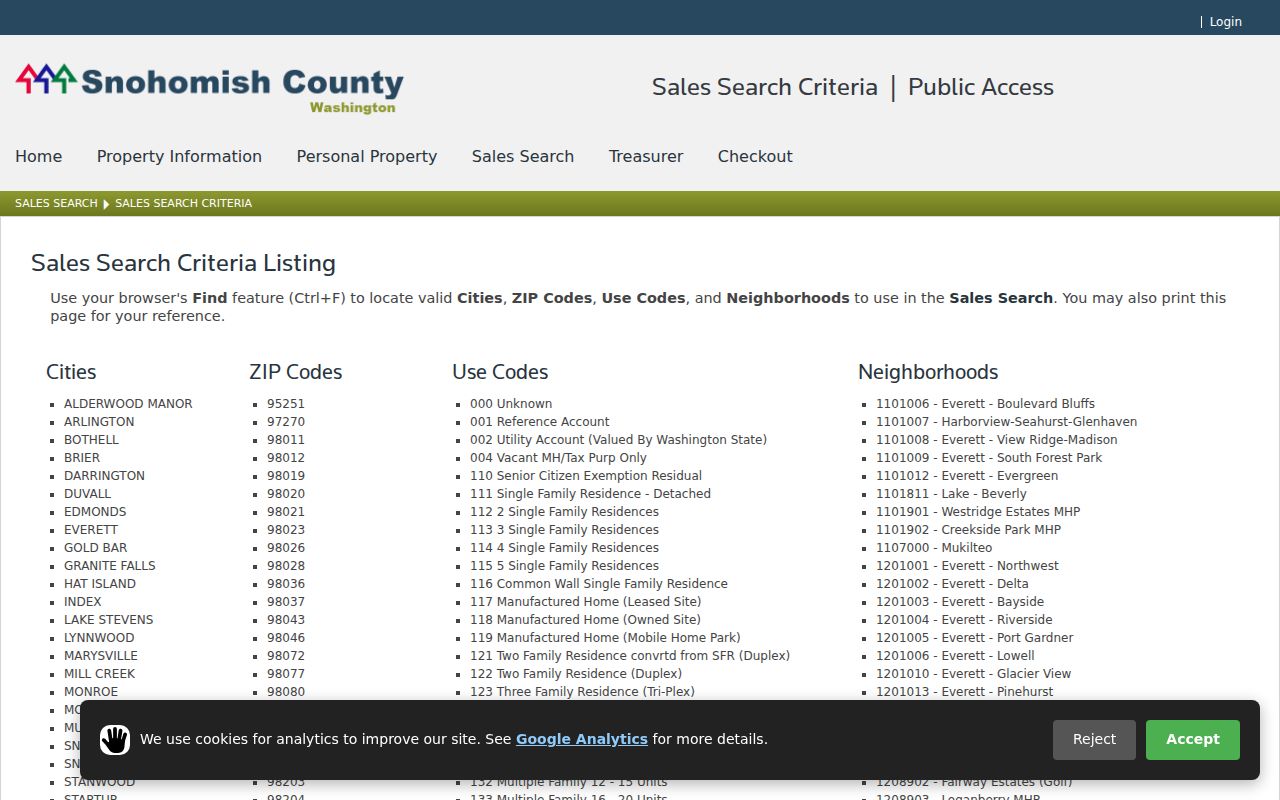Open the Personal Property menu
This screenshot has height=800, width=1280.
coord(367,156)
